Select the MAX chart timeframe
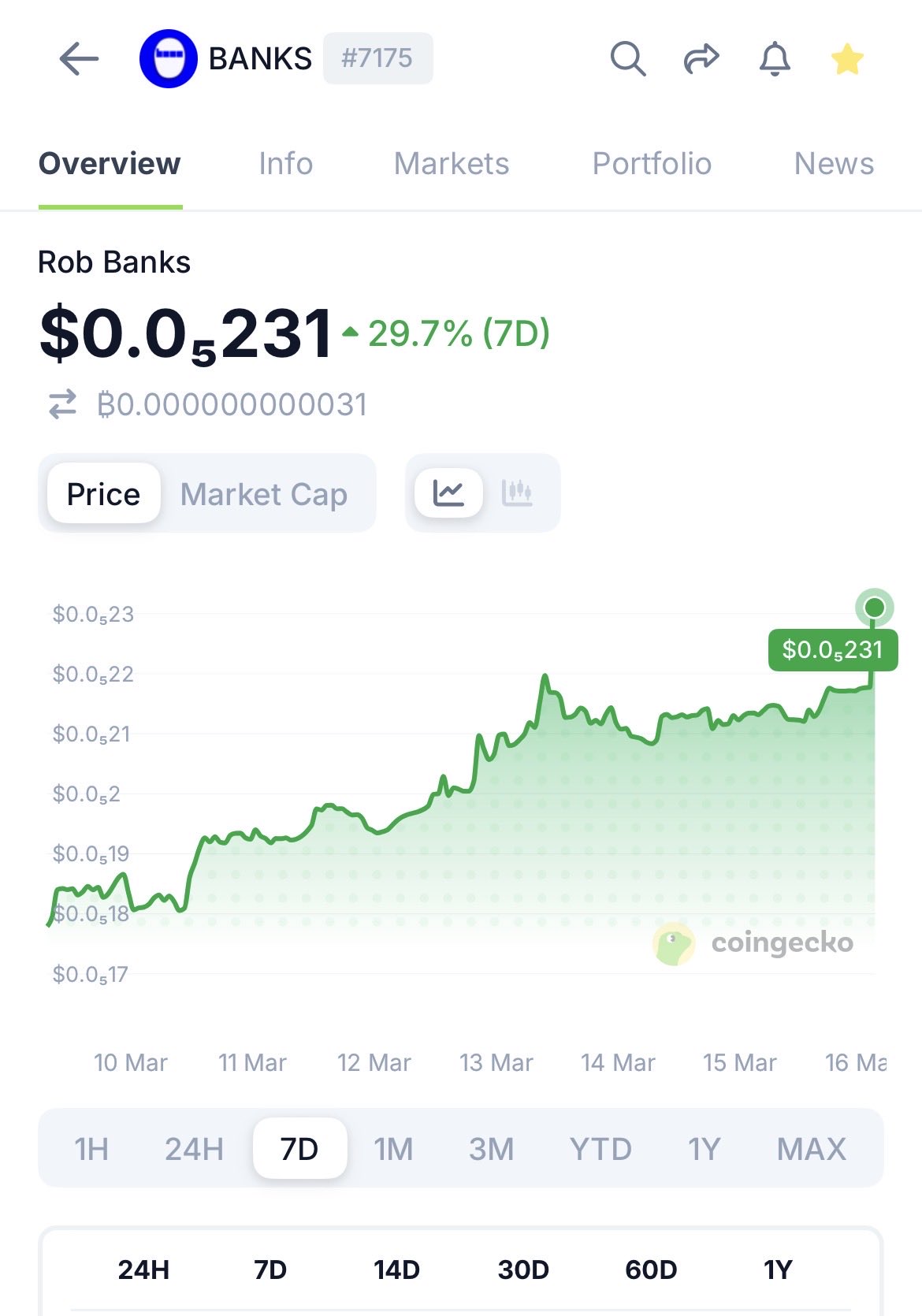 tap(811, 1149)
